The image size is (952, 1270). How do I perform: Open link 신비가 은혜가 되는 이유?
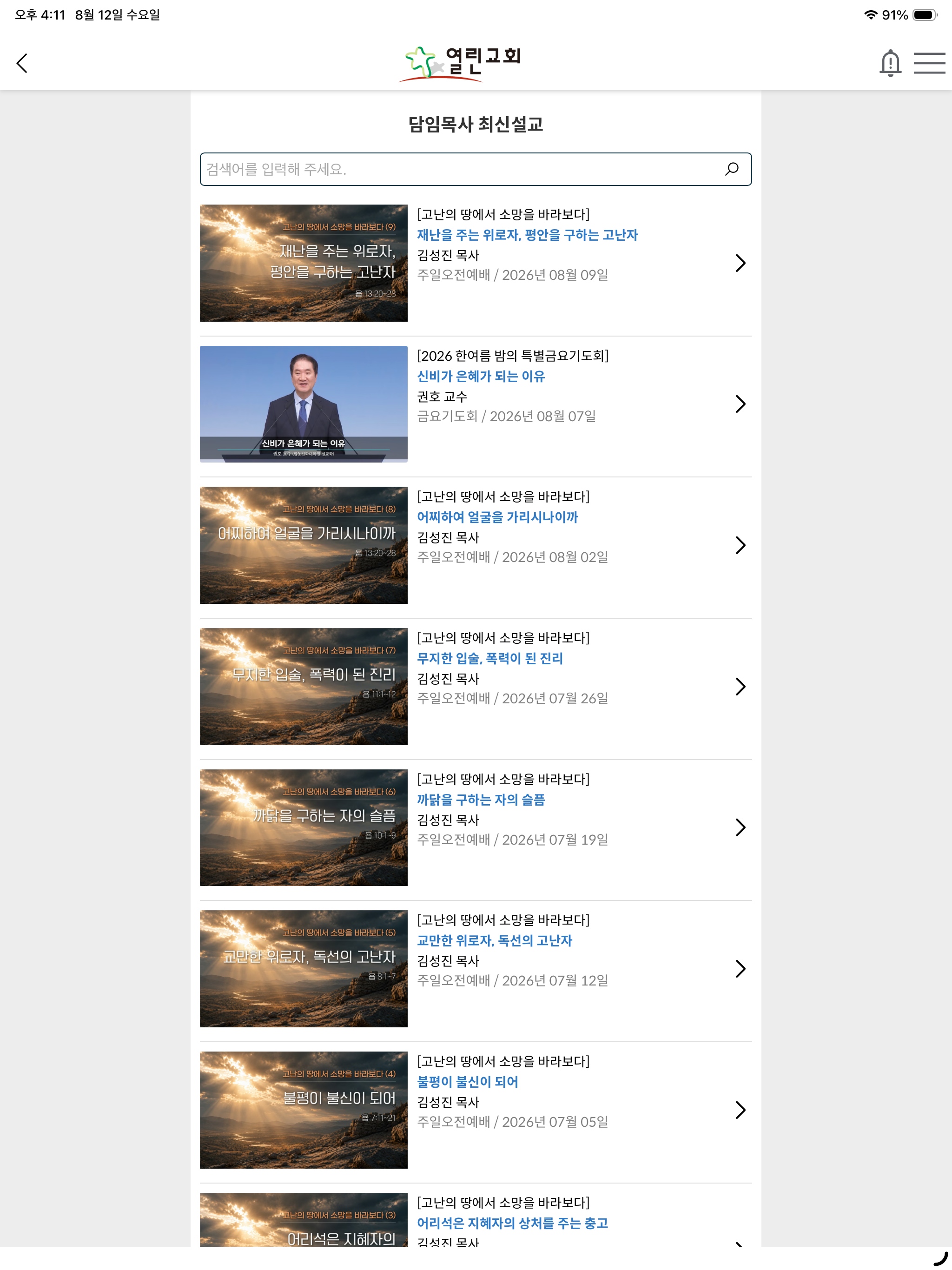pos(481,376)
